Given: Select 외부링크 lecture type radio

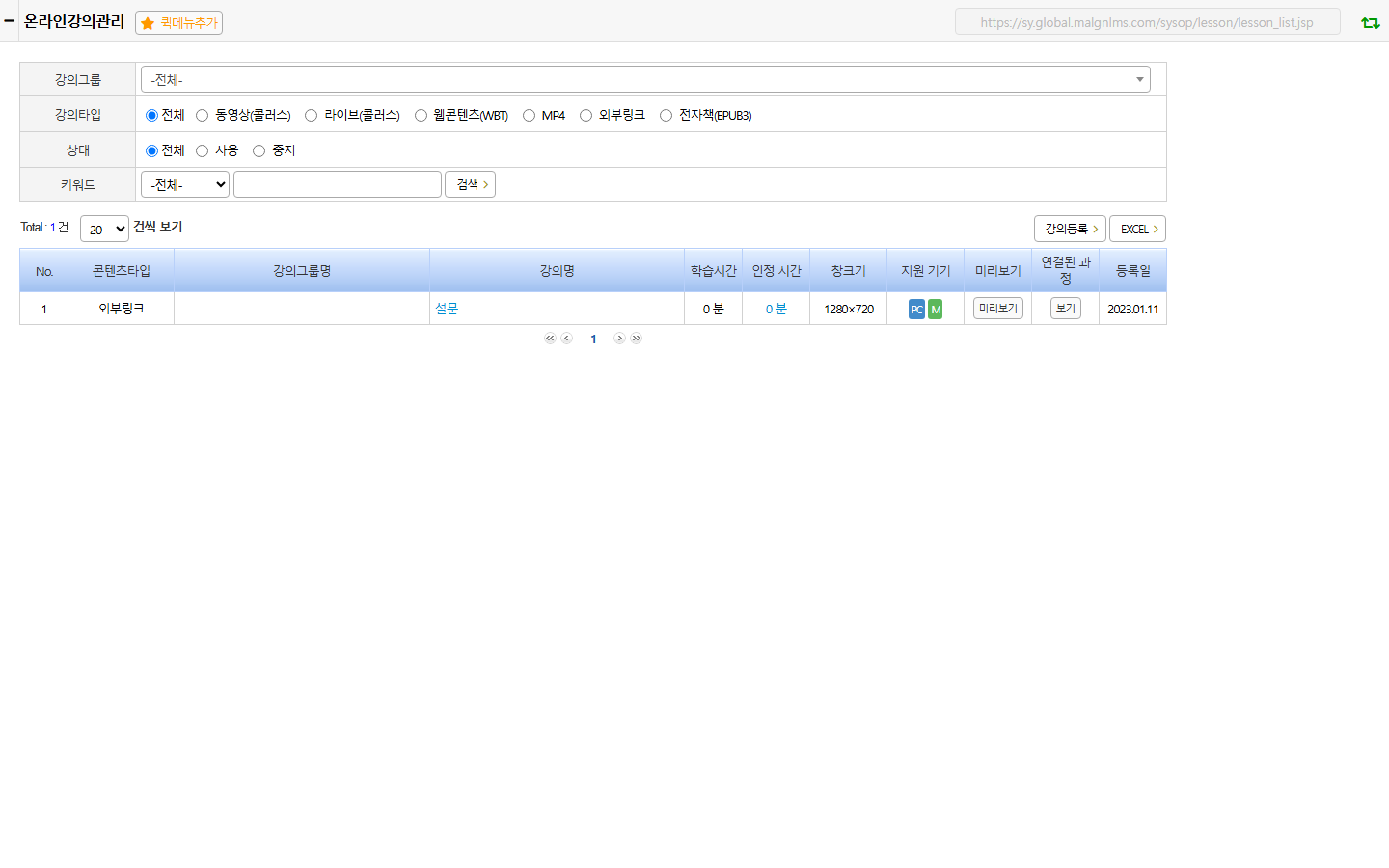Looking at the screenshot, I should point(586,115).
